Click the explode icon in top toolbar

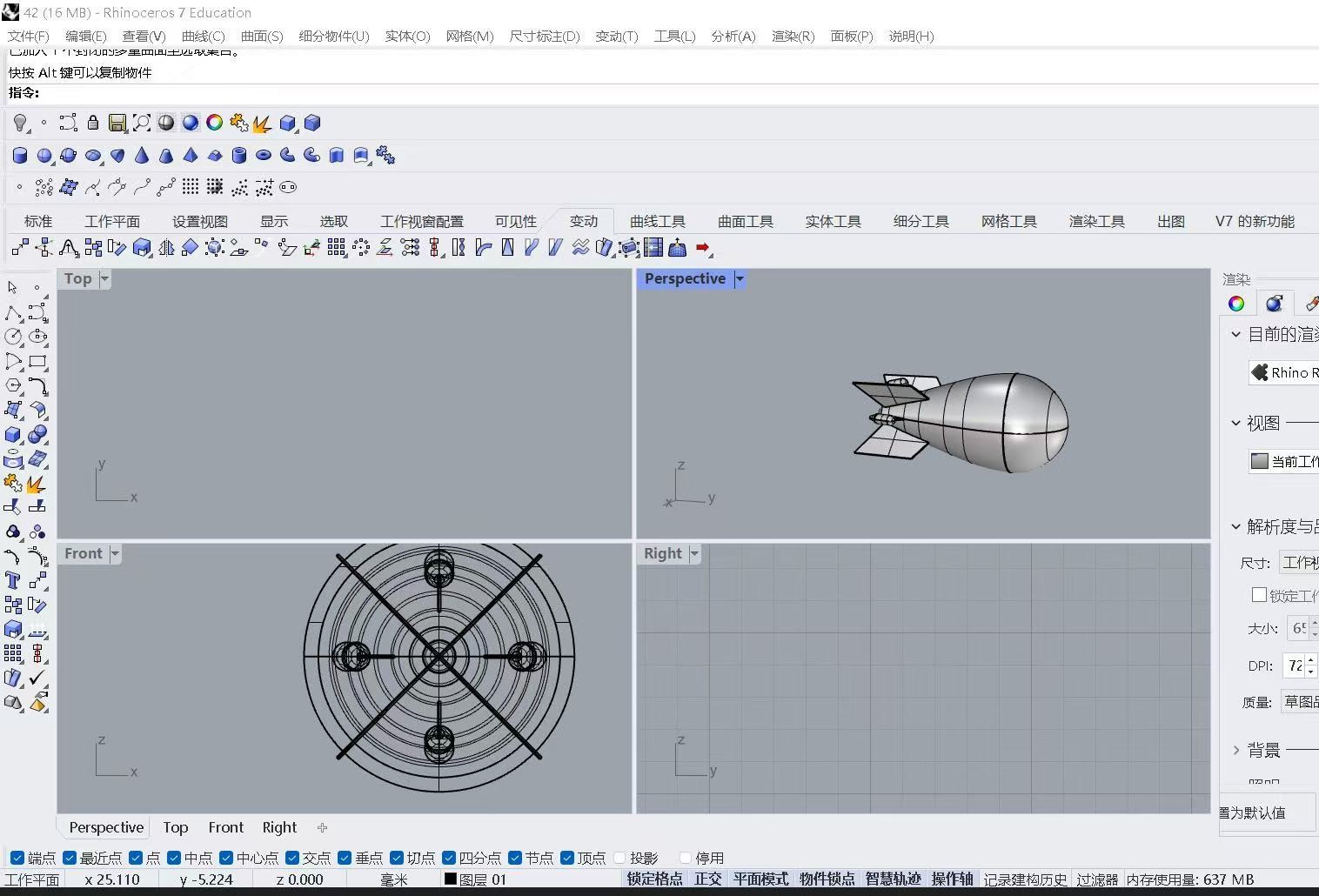click(262, 123)
